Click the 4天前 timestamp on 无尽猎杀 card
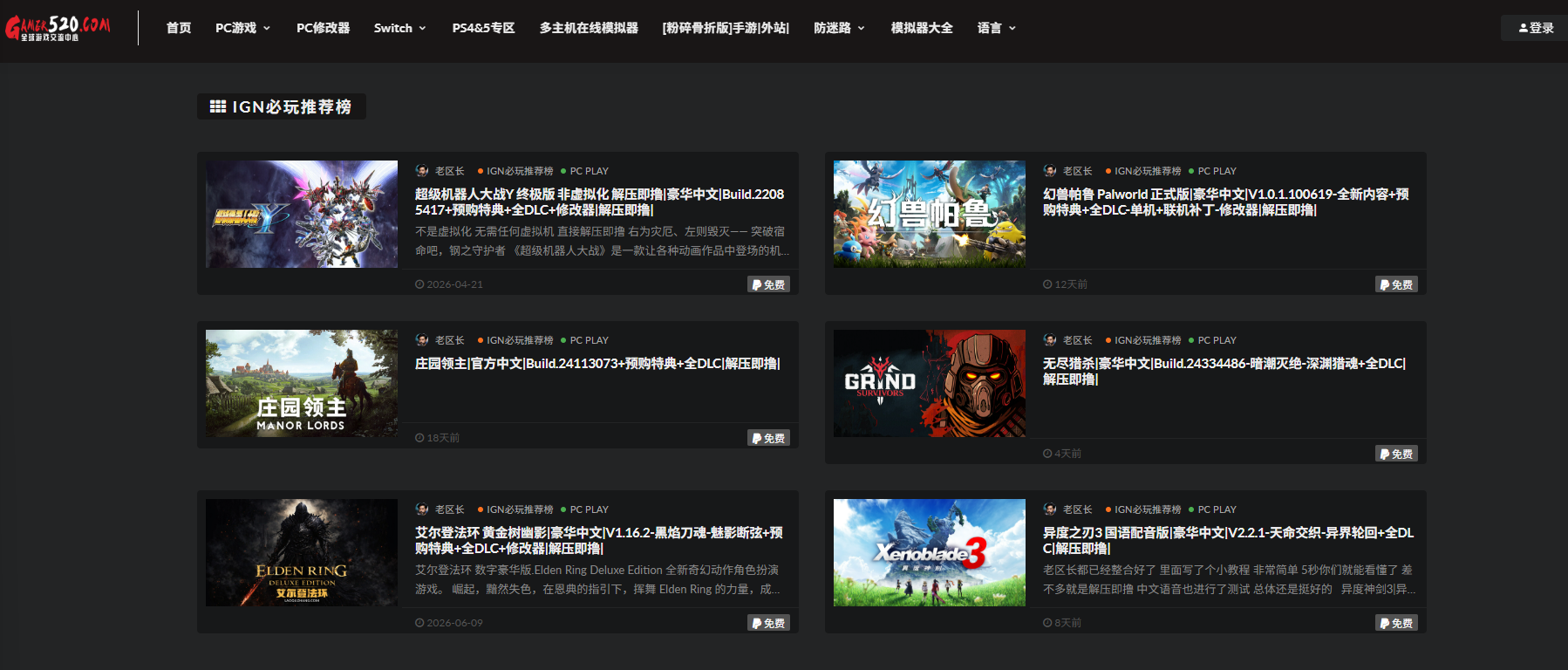The height and width of the screenshot is (670, 1568). 1062,454
